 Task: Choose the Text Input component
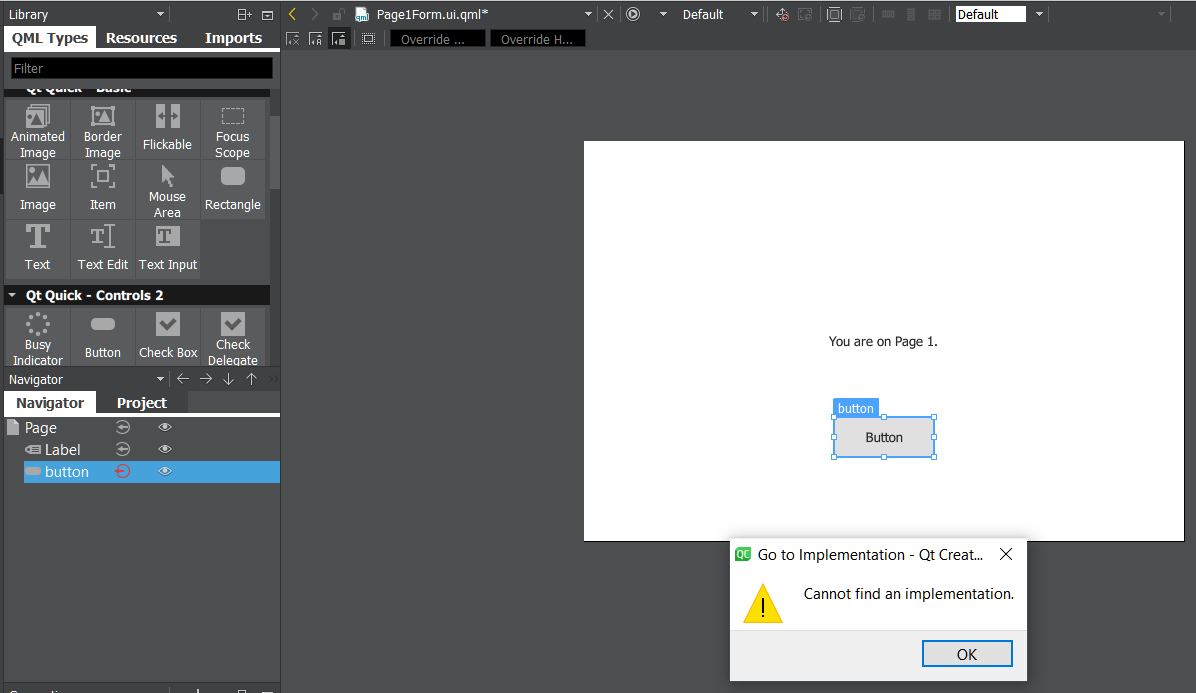(167, 248)
